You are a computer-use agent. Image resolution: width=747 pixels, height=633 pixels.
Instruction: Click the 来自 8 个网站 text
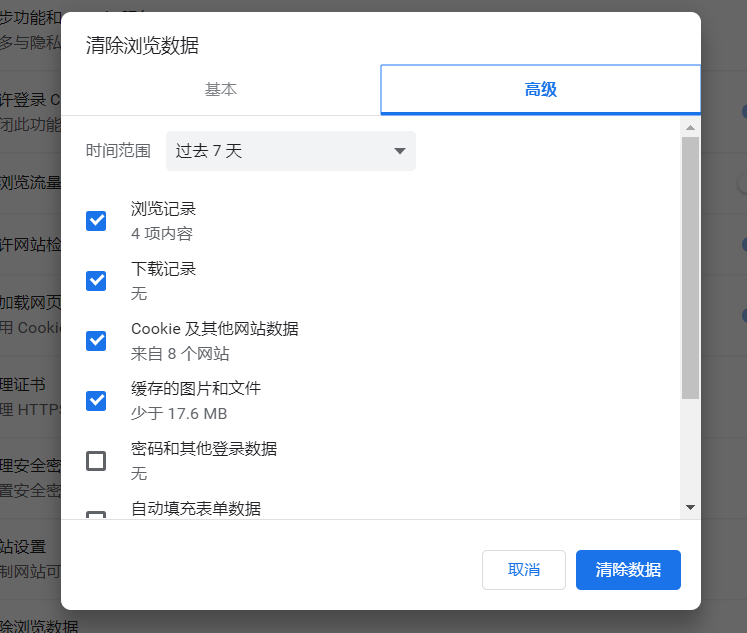coord(180,353)
